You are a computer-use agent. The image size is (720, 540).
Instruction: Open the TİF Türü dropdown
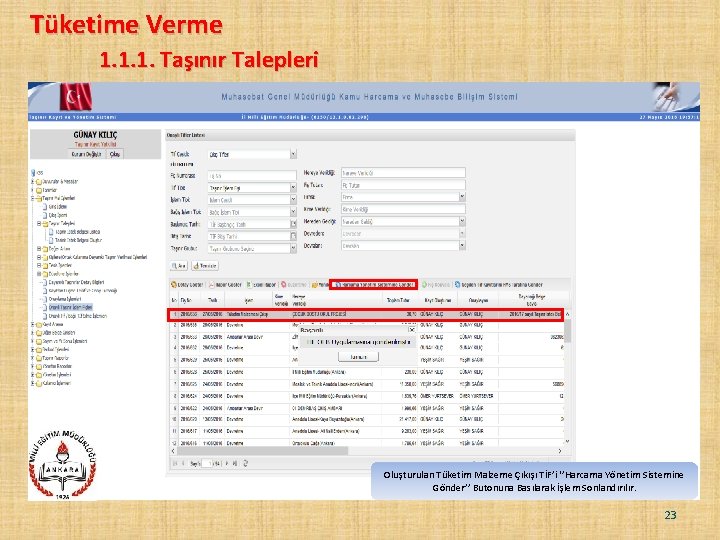(293, 188)
